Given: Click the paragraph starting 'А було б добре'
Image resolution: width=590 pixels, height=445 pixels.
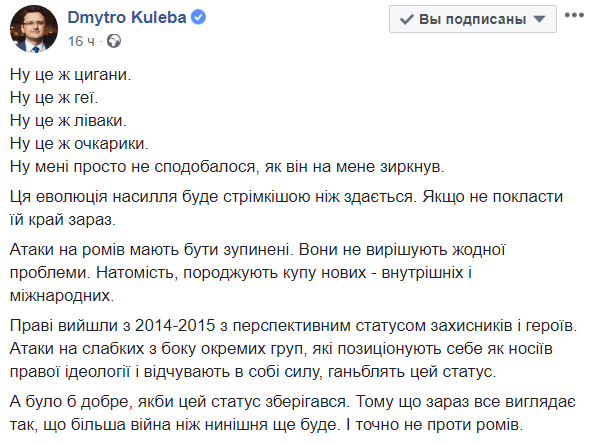Looking at the screenshot, I should click(x=293, y=413).
